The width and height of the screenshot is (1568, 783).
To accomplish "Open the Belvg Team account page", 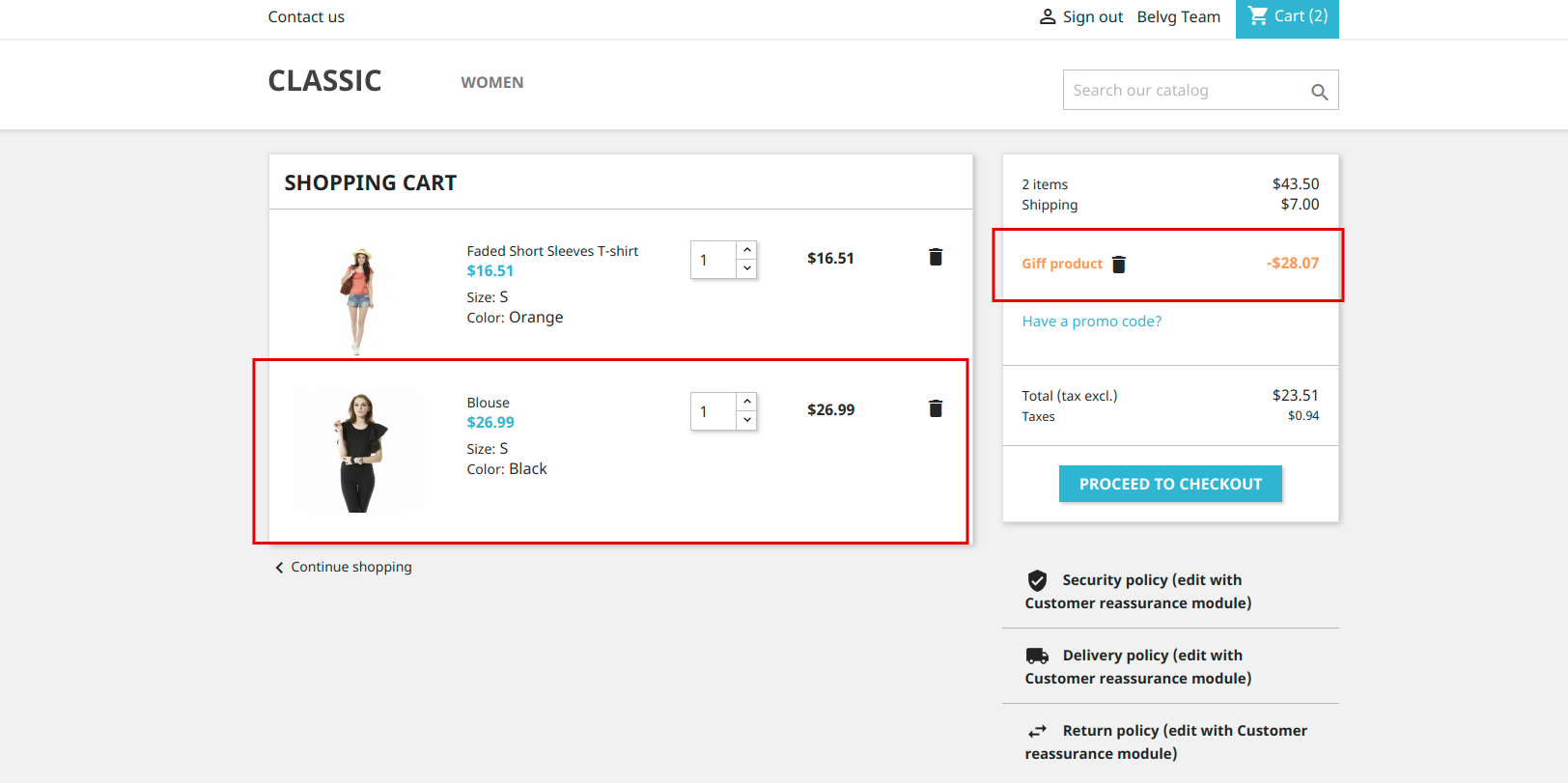I will (x=1179, y=16).
